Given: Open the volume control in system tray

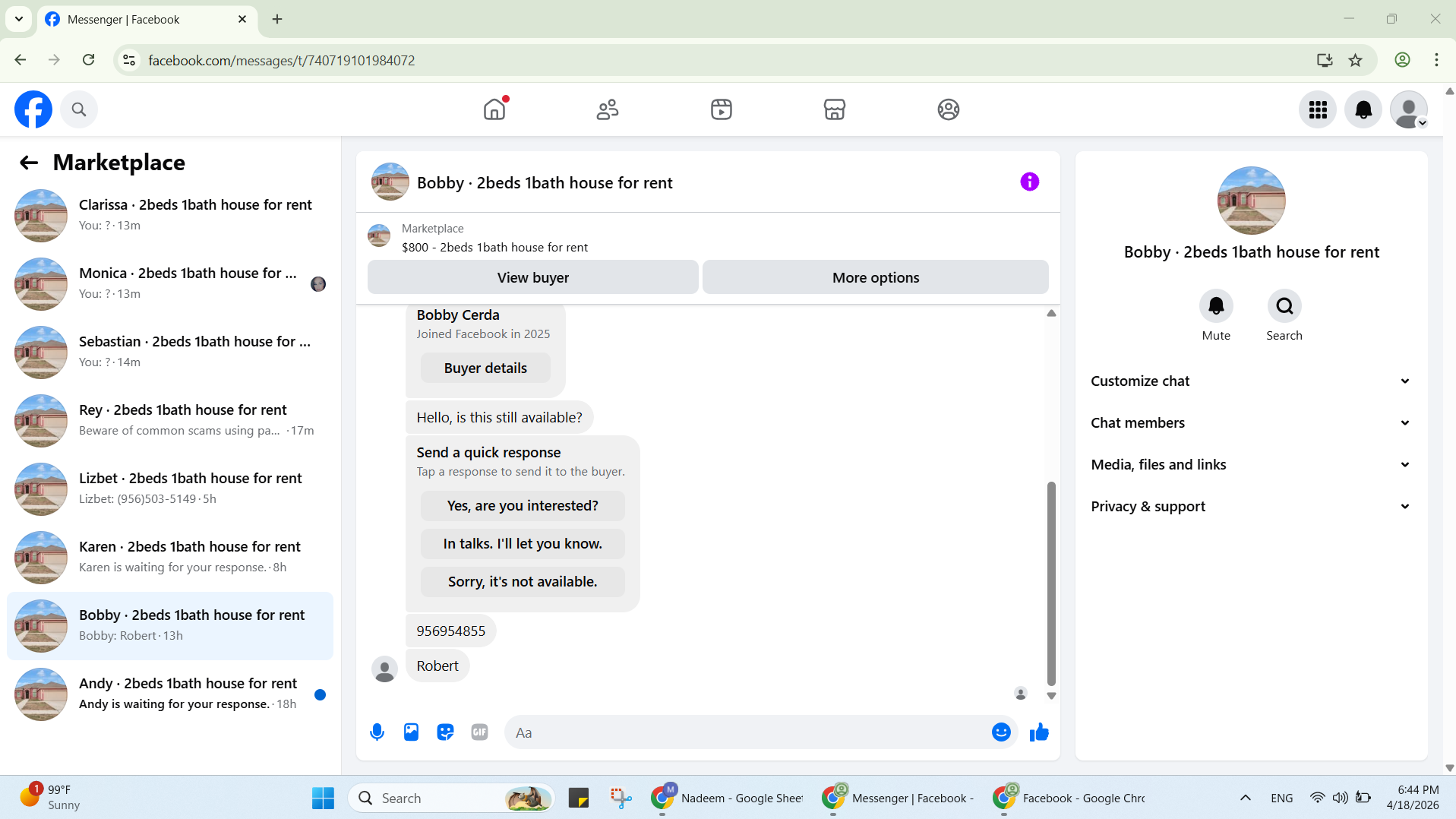Looking at the screenshot, I should 1341,798.
